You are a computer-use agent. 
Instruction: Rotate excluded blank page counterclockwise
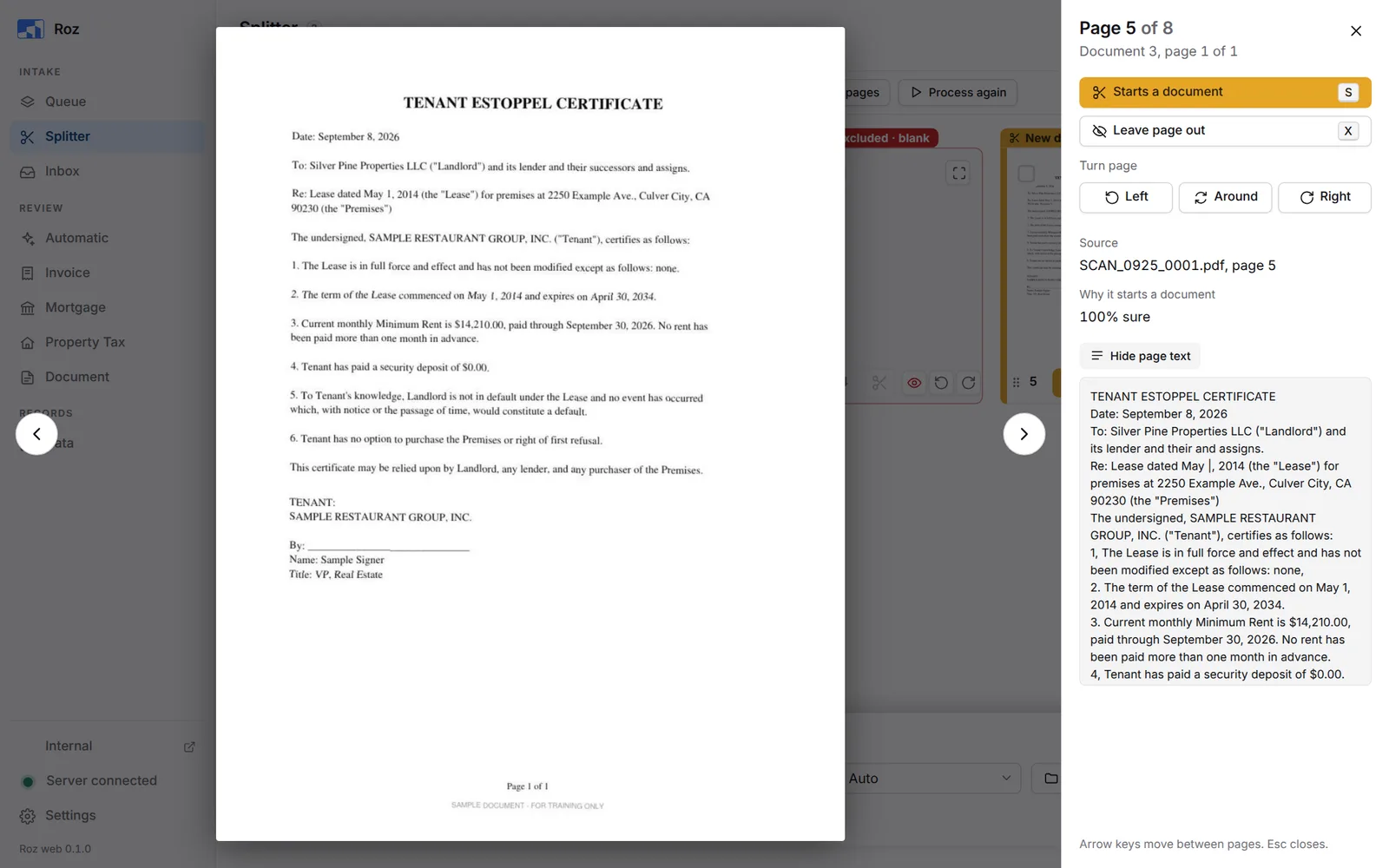tap(941, 383)
